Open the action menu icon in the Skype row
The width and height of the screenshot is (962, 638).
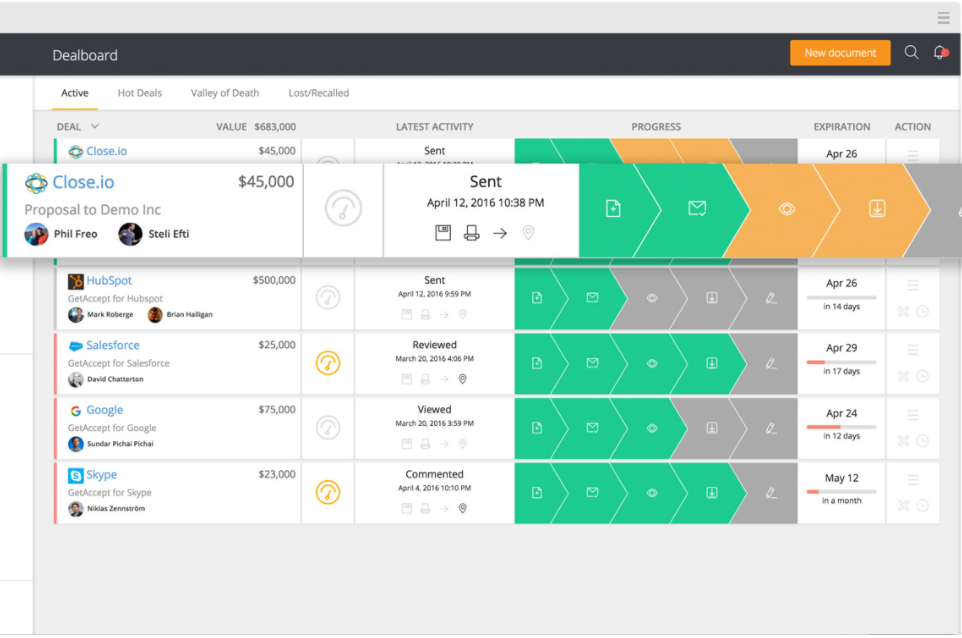point(913,480)
